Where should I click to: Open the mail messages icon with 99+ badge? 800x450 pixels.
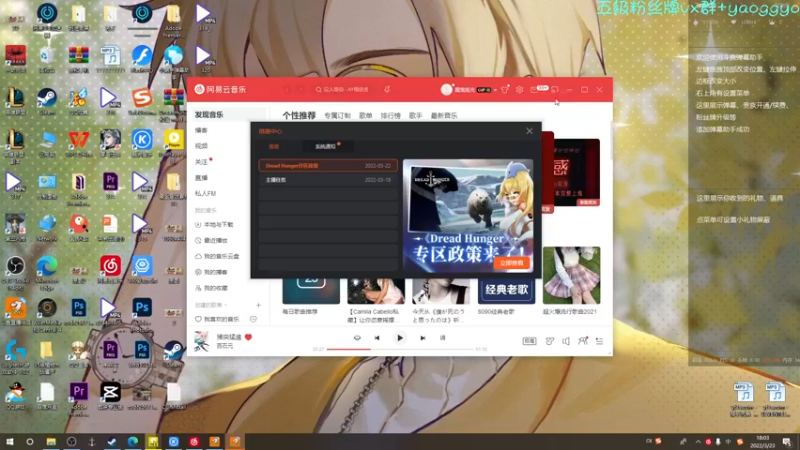click(x=534, y=89)
